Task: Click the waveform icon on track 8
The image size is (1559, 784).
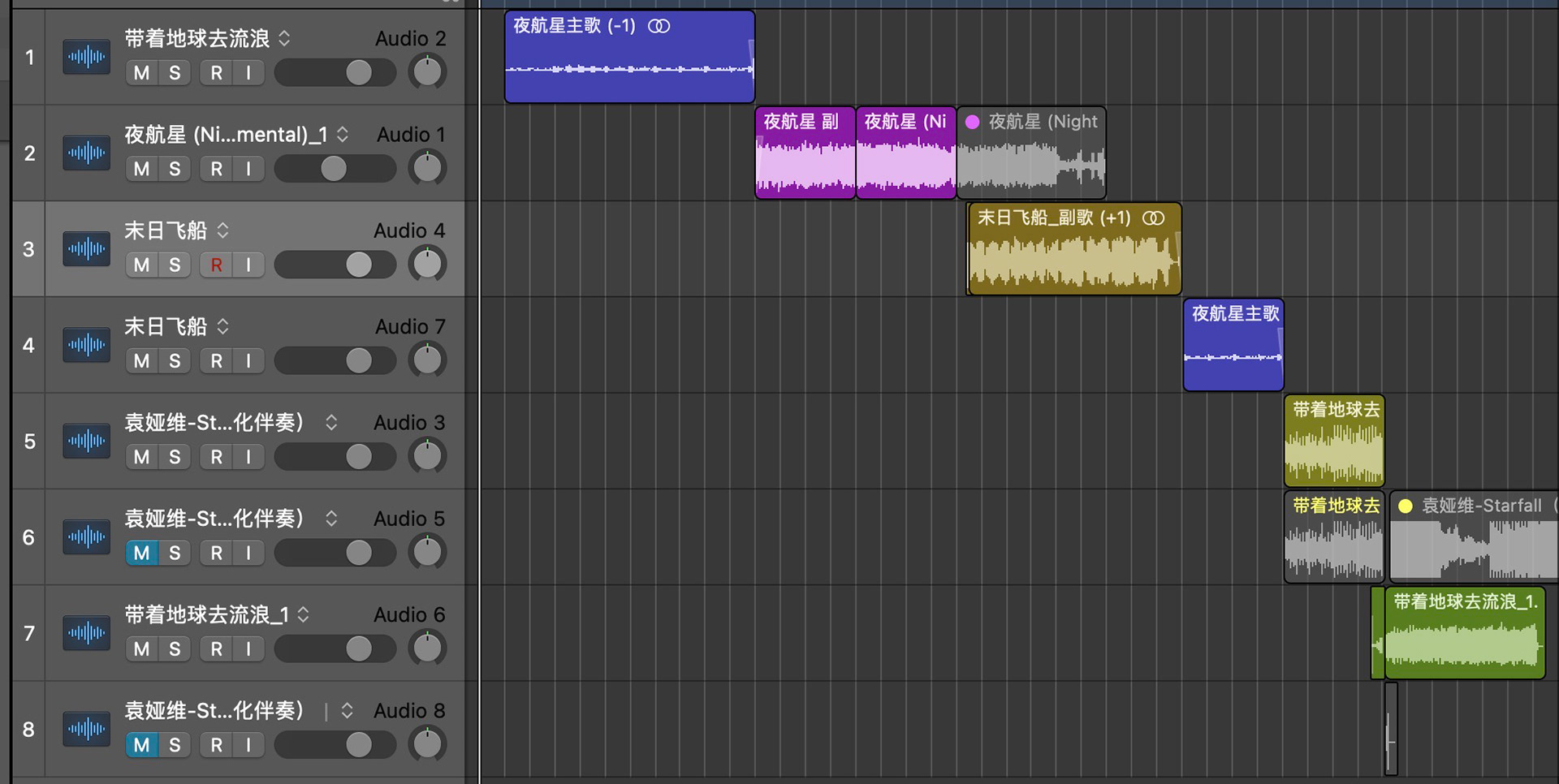Action: pos(86,729)
